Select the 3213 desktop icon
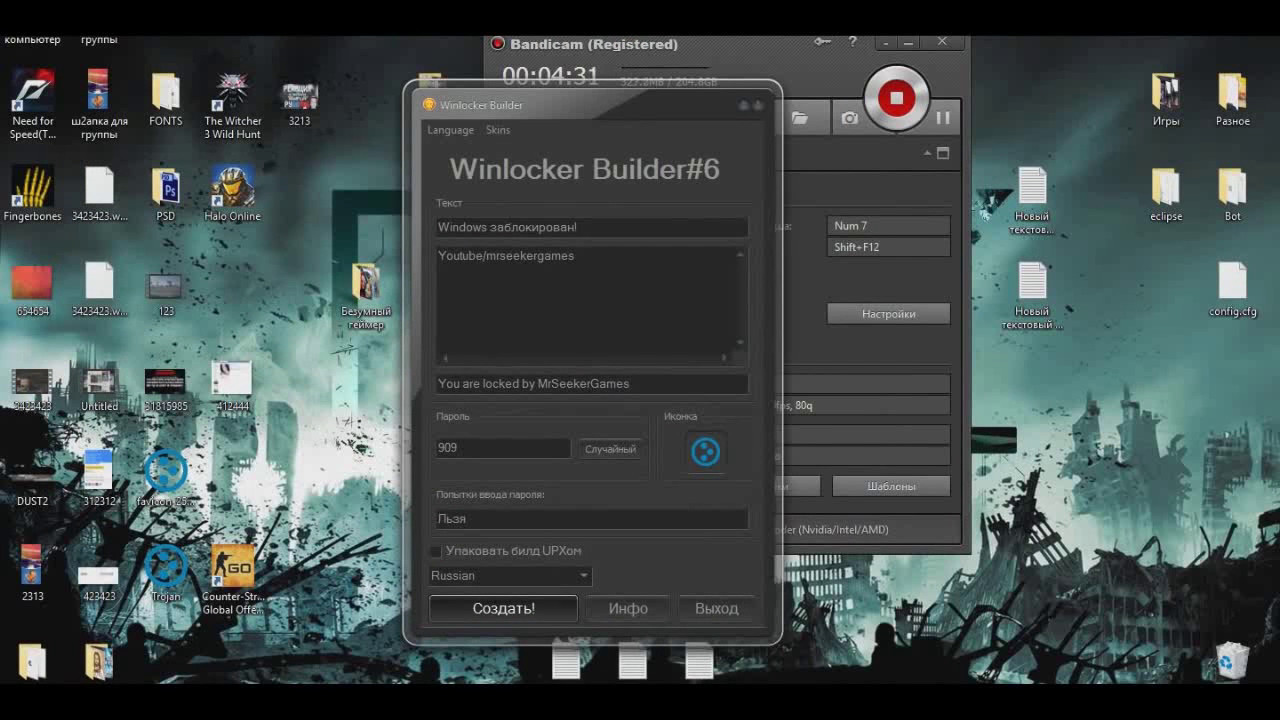 [x=299, y=104]
